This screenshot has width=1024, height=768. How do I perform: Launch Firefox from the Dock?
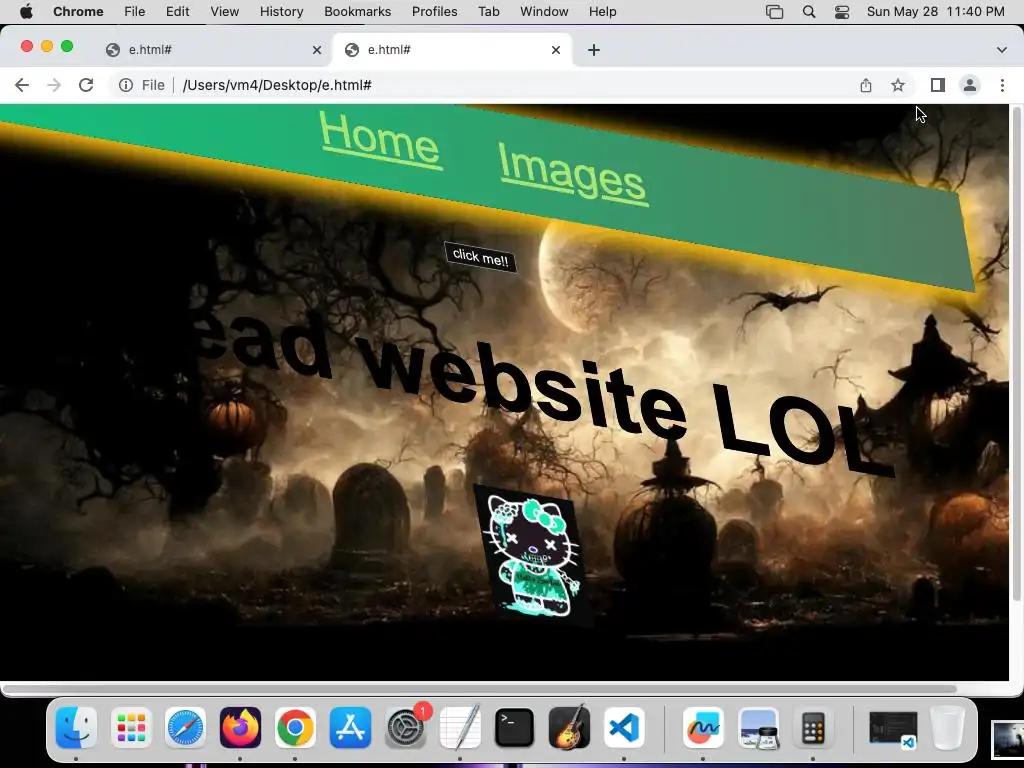(240, 728)
